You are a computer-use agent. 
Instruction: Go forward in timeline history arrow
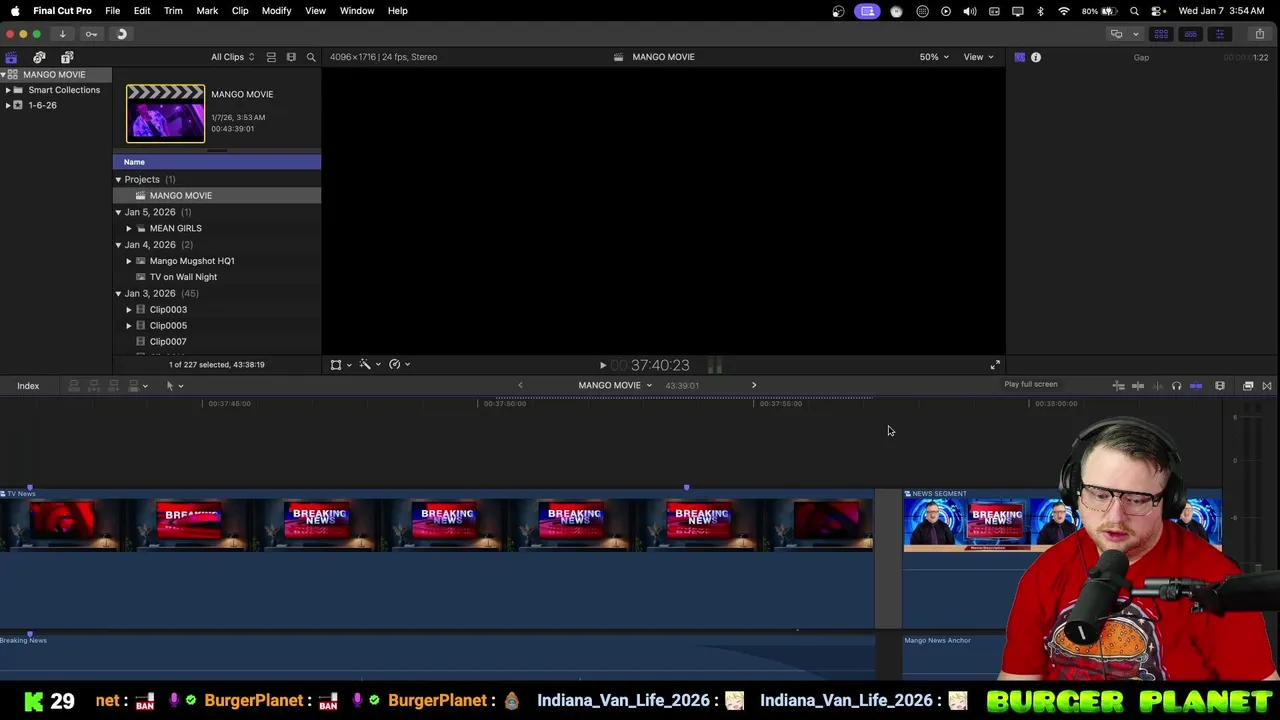(754, 386)
